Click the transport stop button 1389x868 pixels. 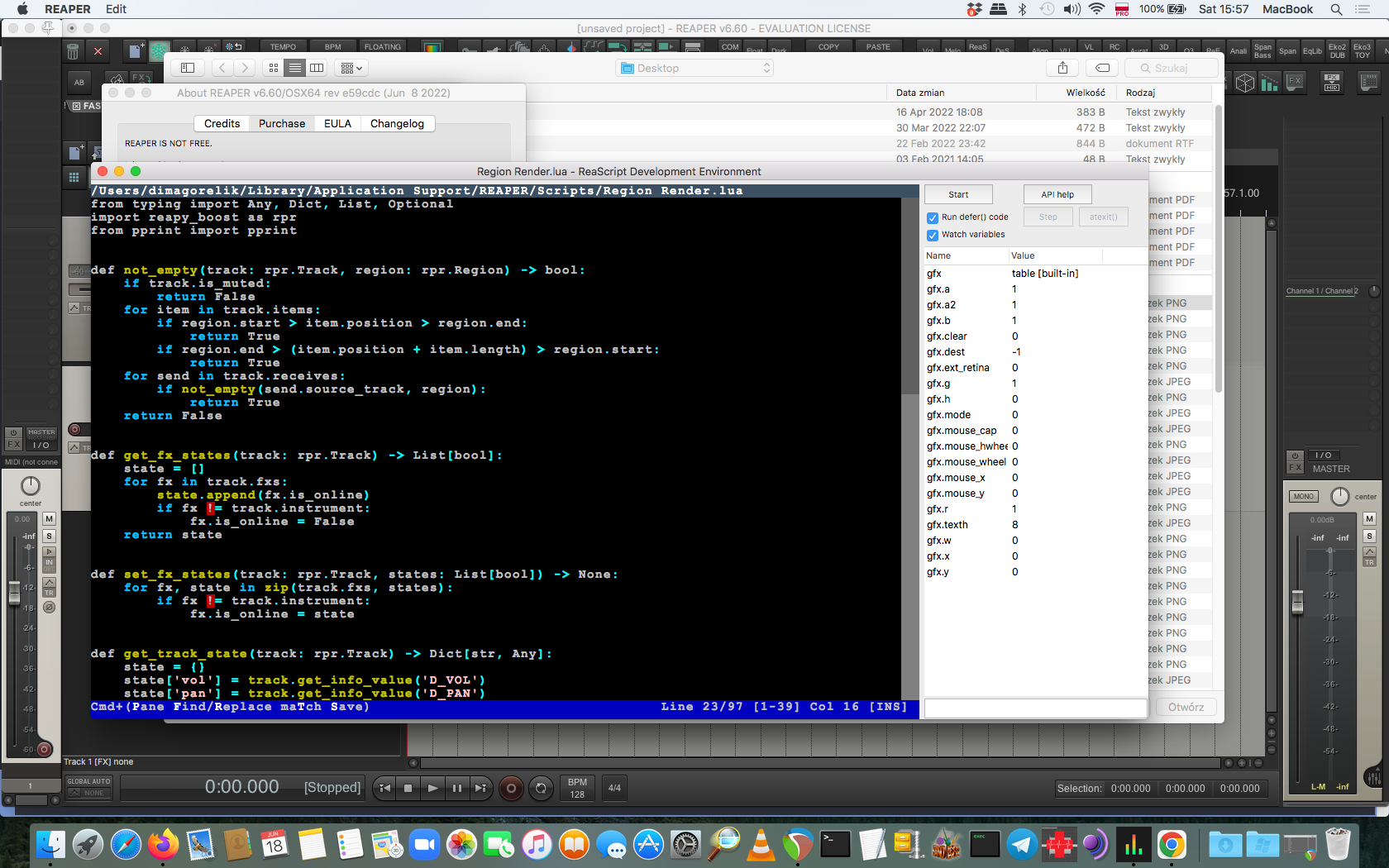point(408,789)
